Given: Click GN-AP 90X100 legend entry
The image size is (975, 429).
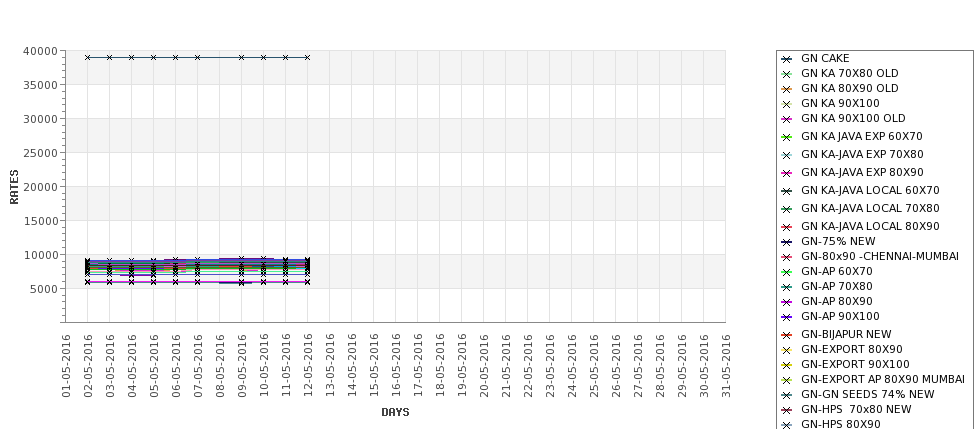Looking at the screenshot, I should (x=840, y=316).
